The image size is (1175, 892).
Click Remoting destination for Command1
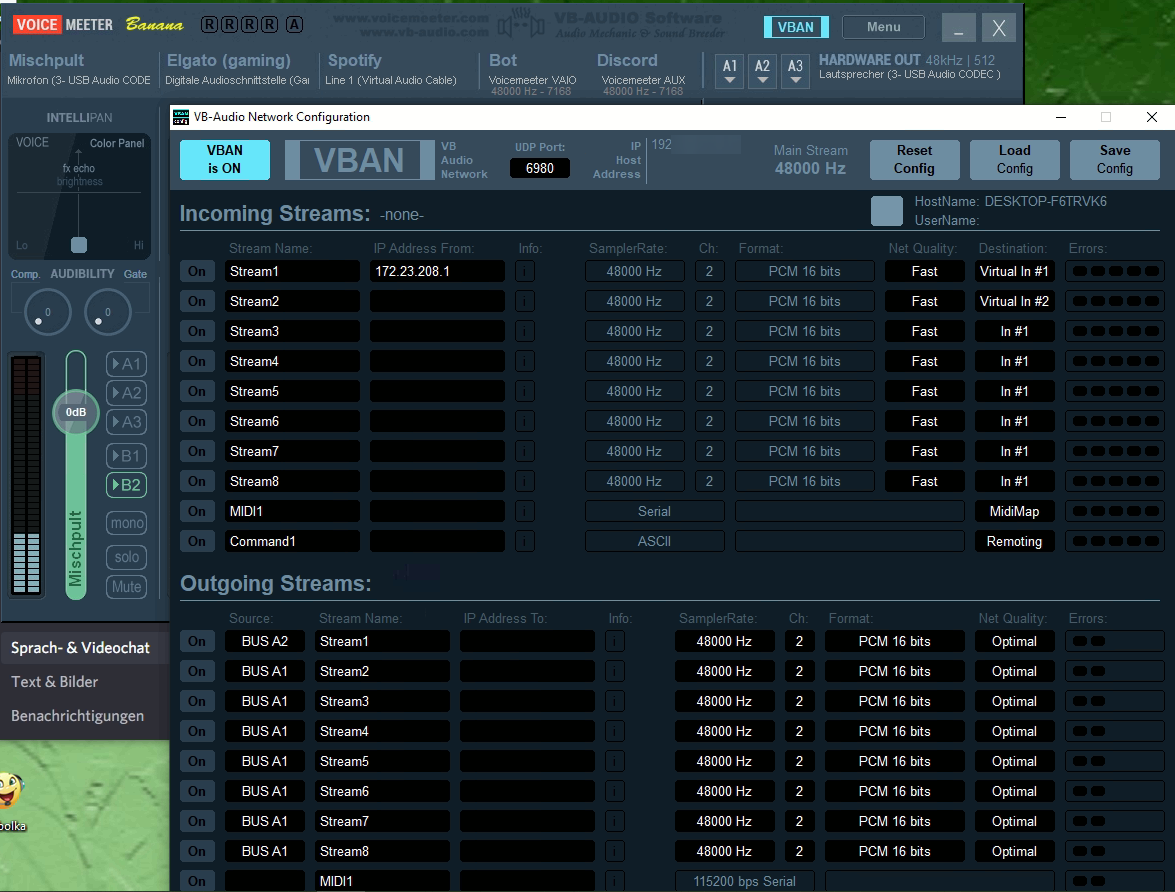tap(1015, 541)
